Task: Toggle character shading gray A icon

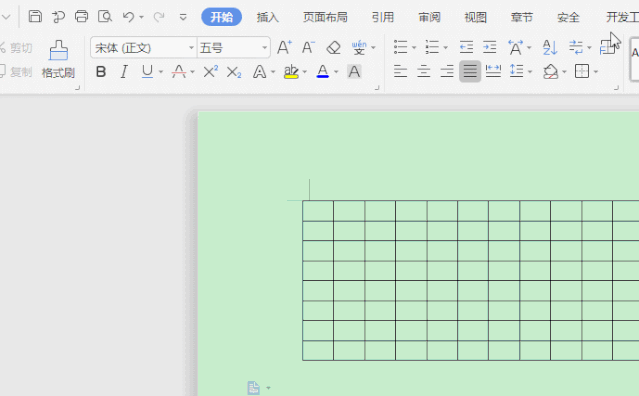Action: click(354, 72)
